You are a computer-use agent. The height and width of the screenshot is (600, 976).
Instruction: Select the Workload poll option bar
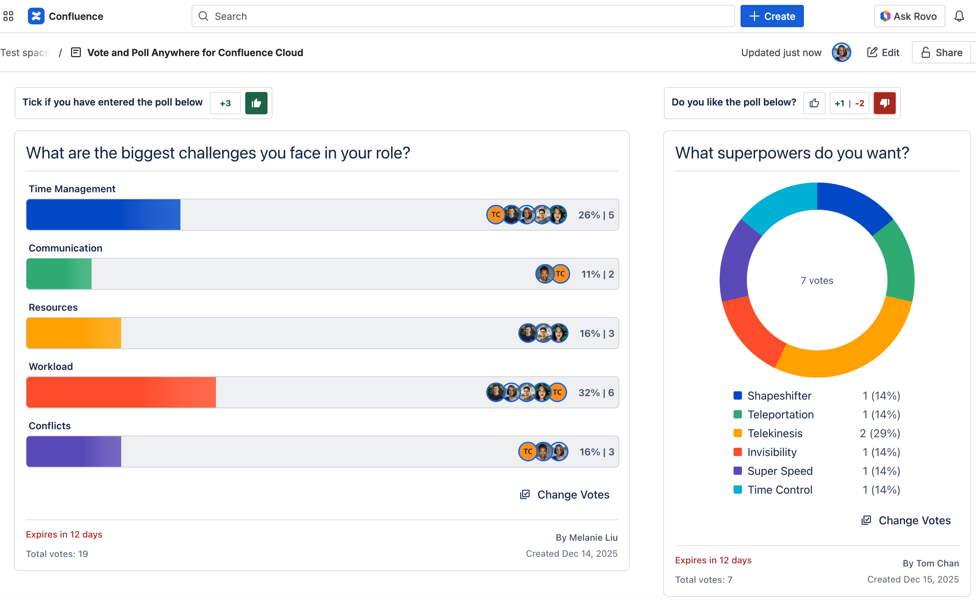[322, 393]
